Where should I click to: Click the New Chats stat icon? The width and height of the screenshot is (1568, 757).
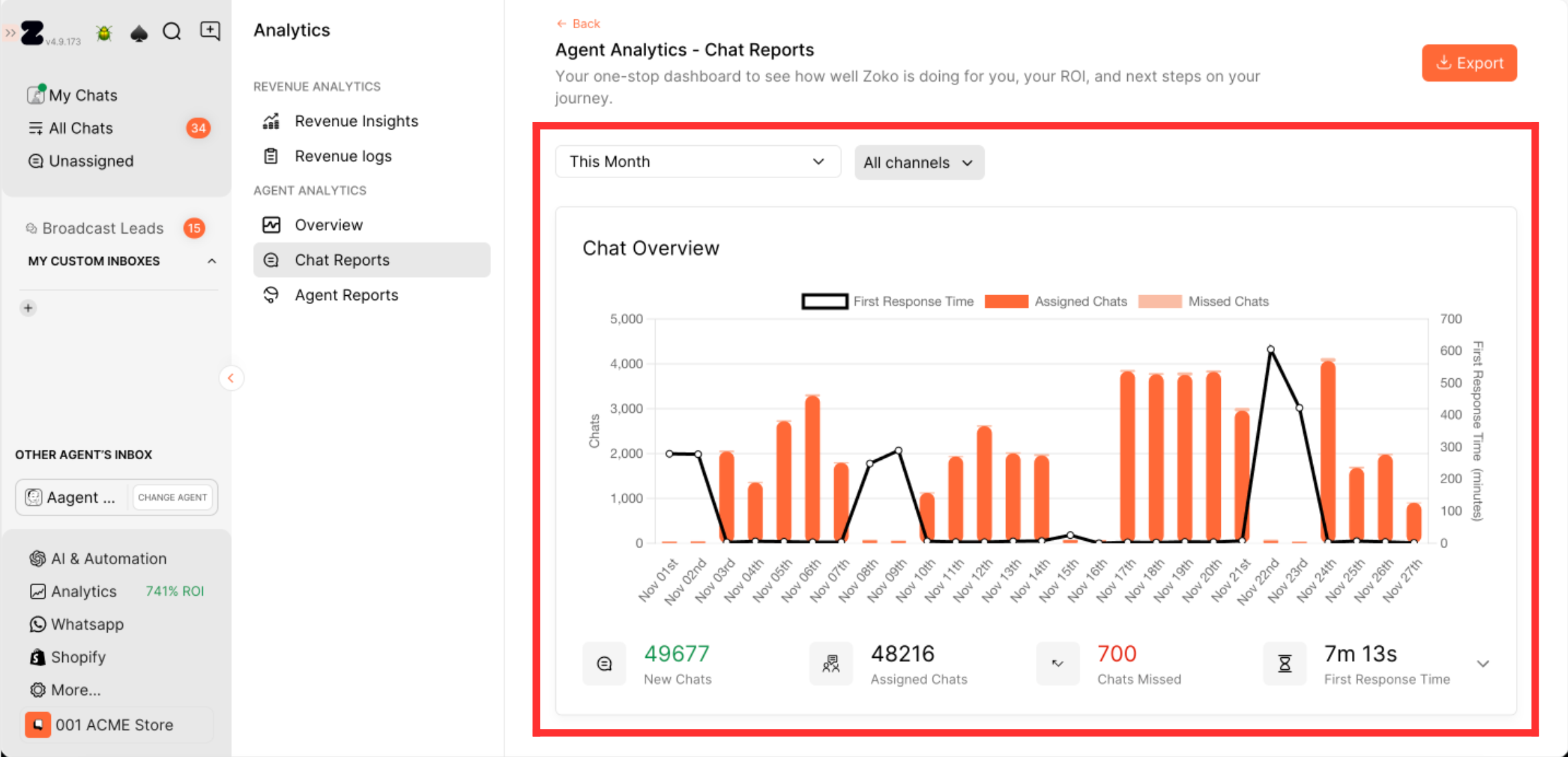coord(604,663)
